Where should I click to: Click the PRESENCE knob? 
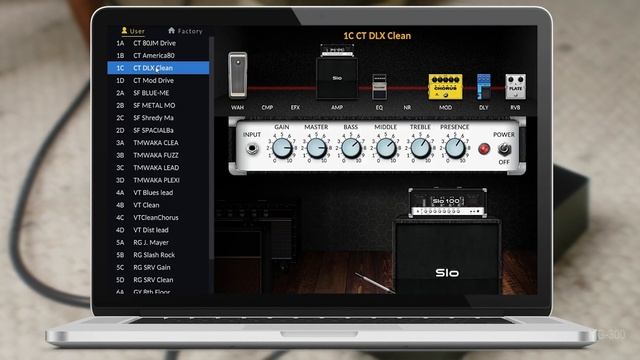455,148
